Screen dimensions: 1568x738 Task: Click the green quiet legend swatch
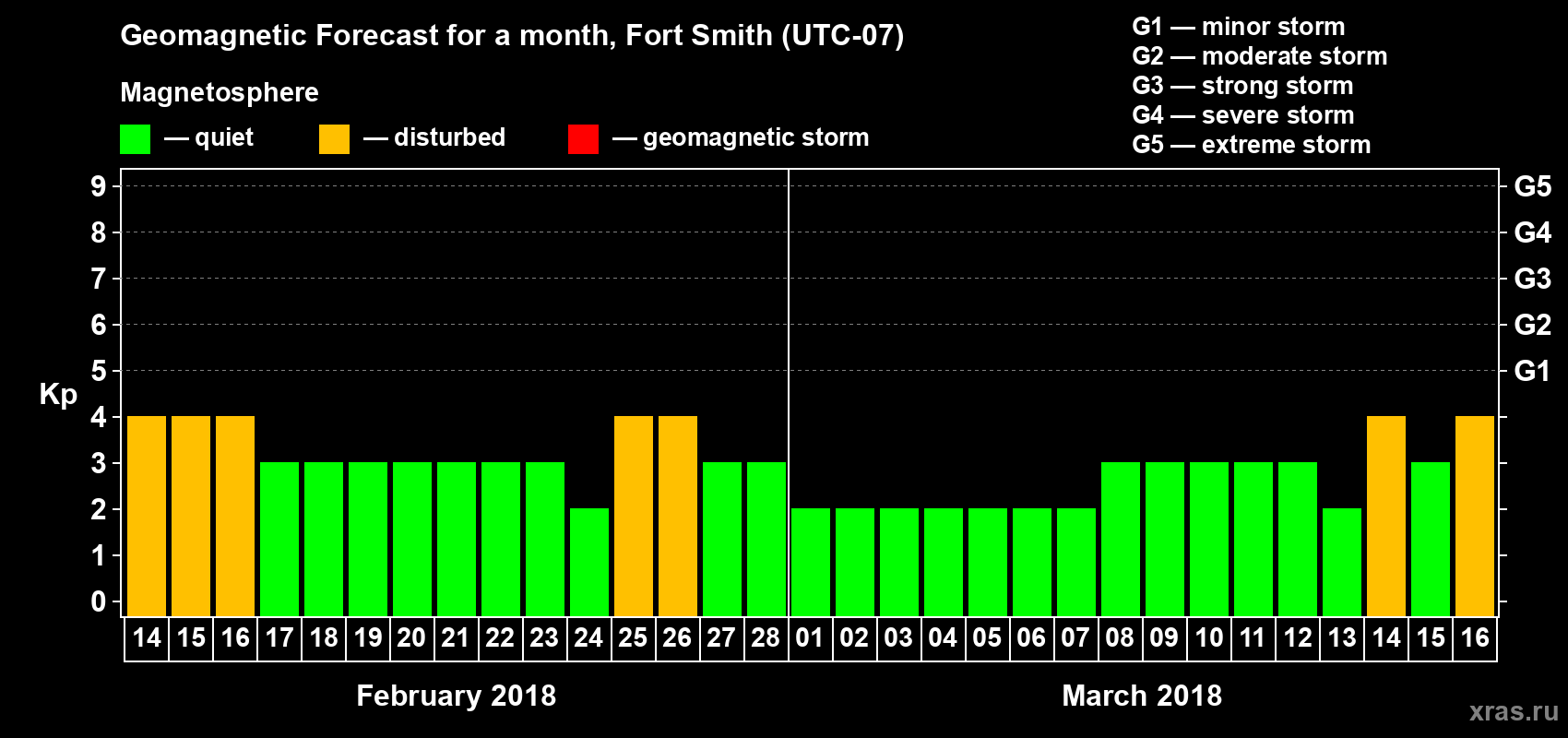pos(135,139)
